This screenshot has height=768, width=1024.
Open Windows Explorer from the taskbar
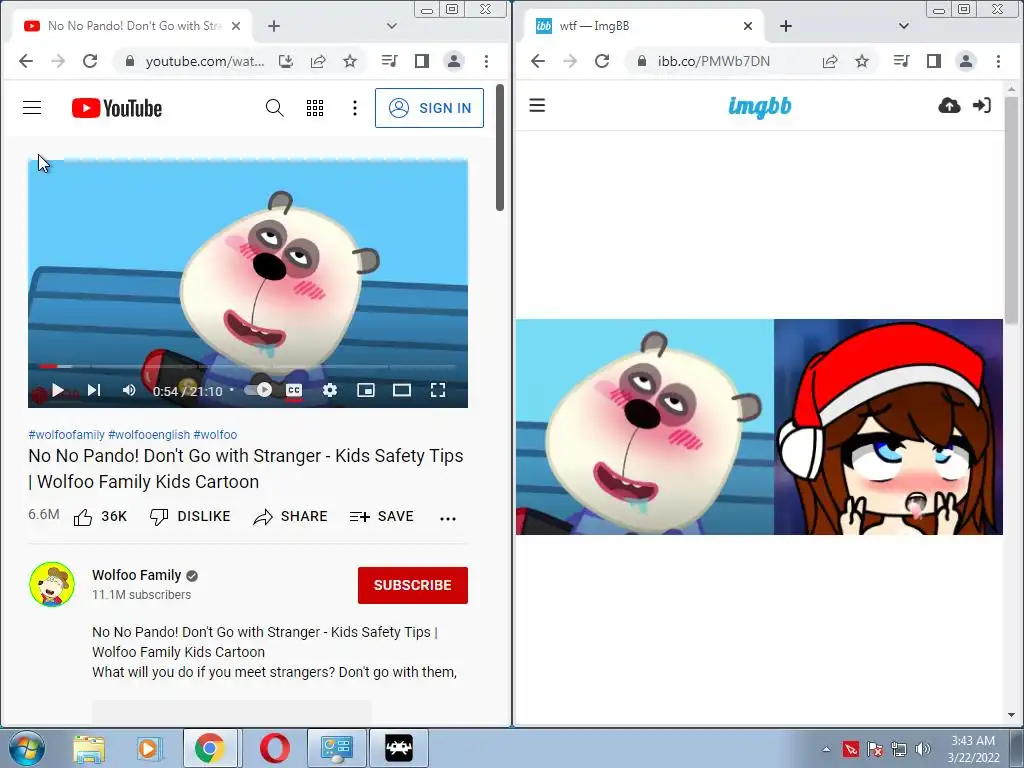[89, 748]
